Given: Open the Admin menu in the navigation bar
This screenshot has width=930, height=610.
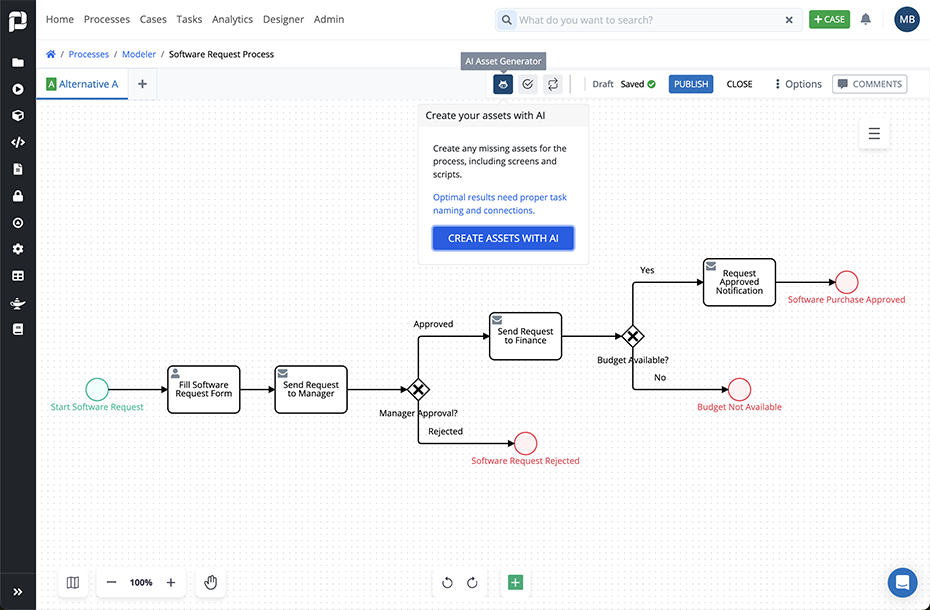Looking at the screenshot, I should point(328,19).
